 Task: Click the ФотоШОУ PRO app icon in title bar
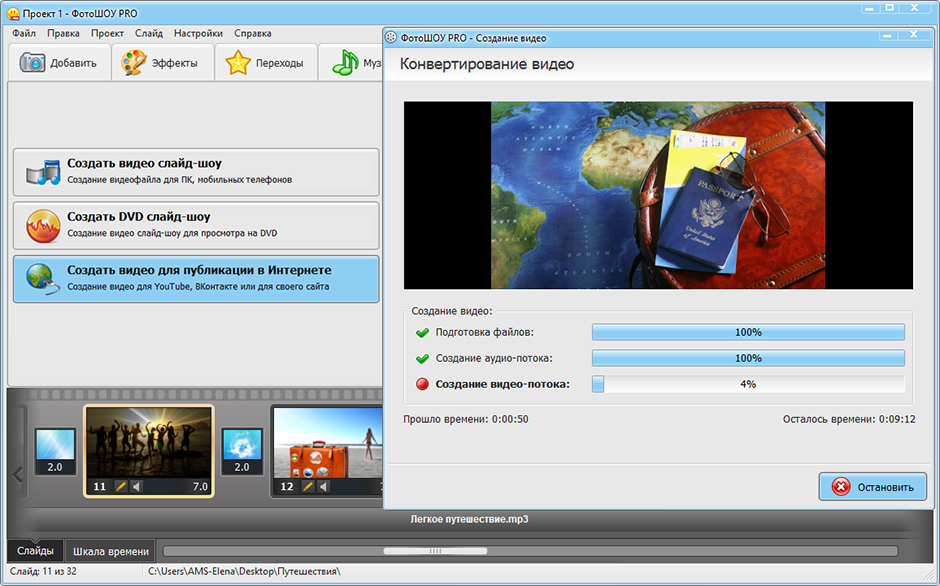click(x=13, y=13)
